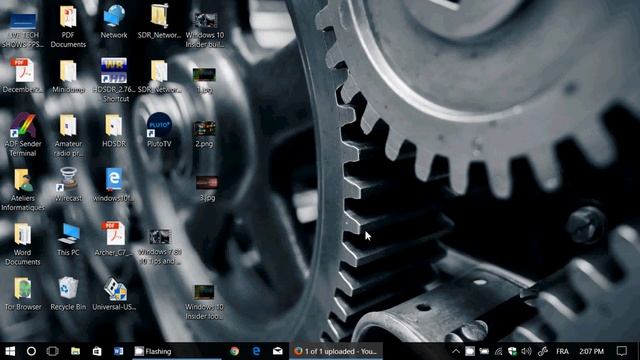Image resolution: width=640 pixels, height=360 pixels.
Task: Open the Wi-Fi network tray icon
Action: [x=498, y=351]
